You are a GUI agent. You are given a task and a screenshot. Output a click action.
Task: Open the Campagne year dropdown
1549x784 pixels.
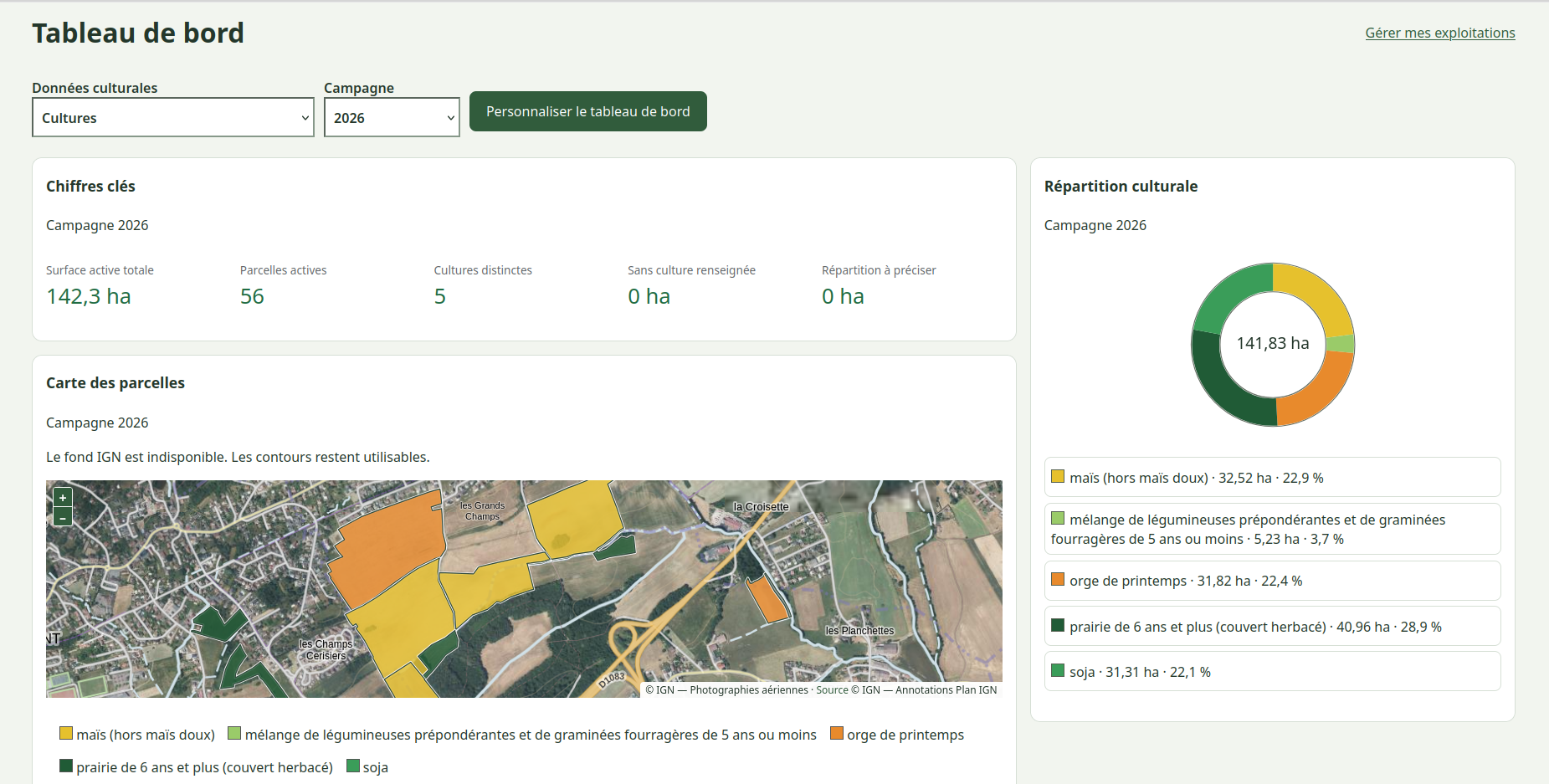click(x=392, y=117)
